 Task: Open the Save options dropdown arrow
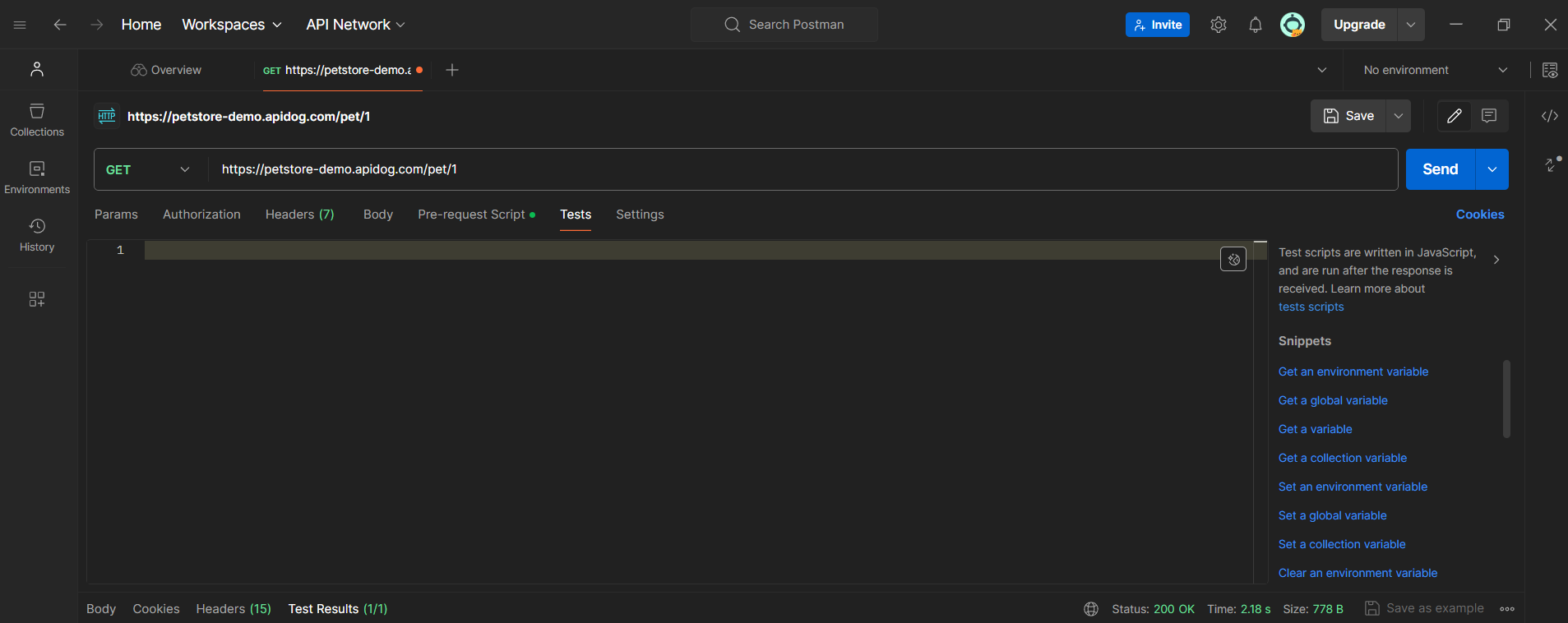1399,116
